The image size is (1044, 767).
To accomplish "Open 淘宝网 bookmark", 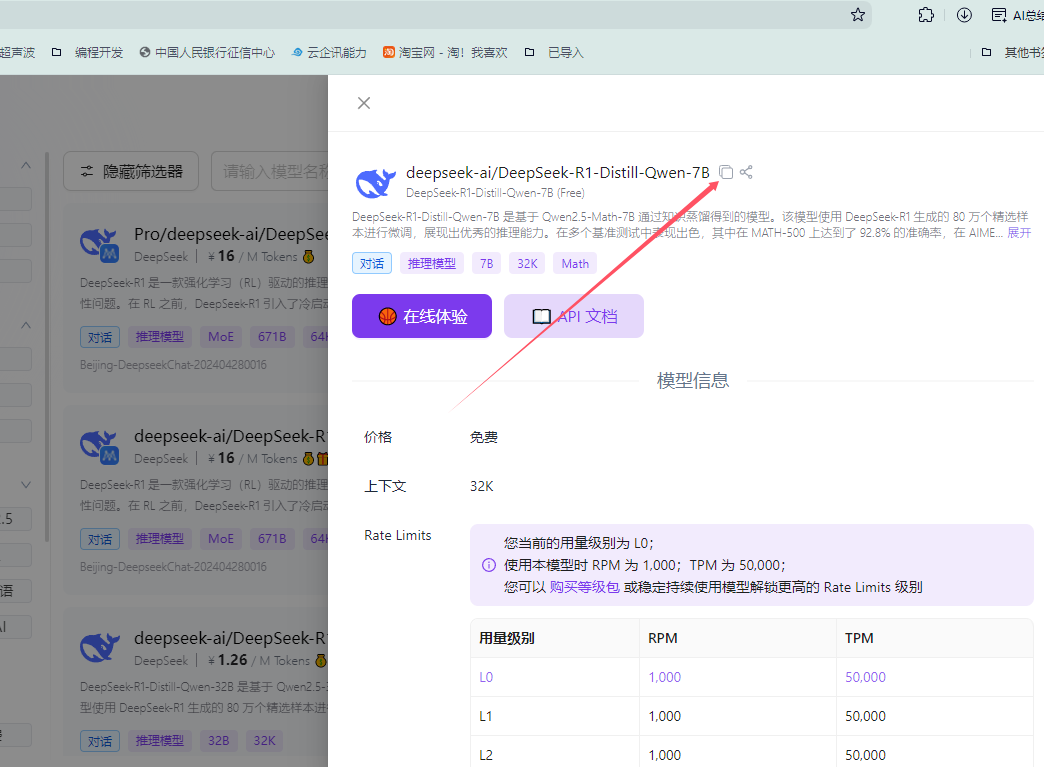I will pyautogui.click(x=445, y=53).
